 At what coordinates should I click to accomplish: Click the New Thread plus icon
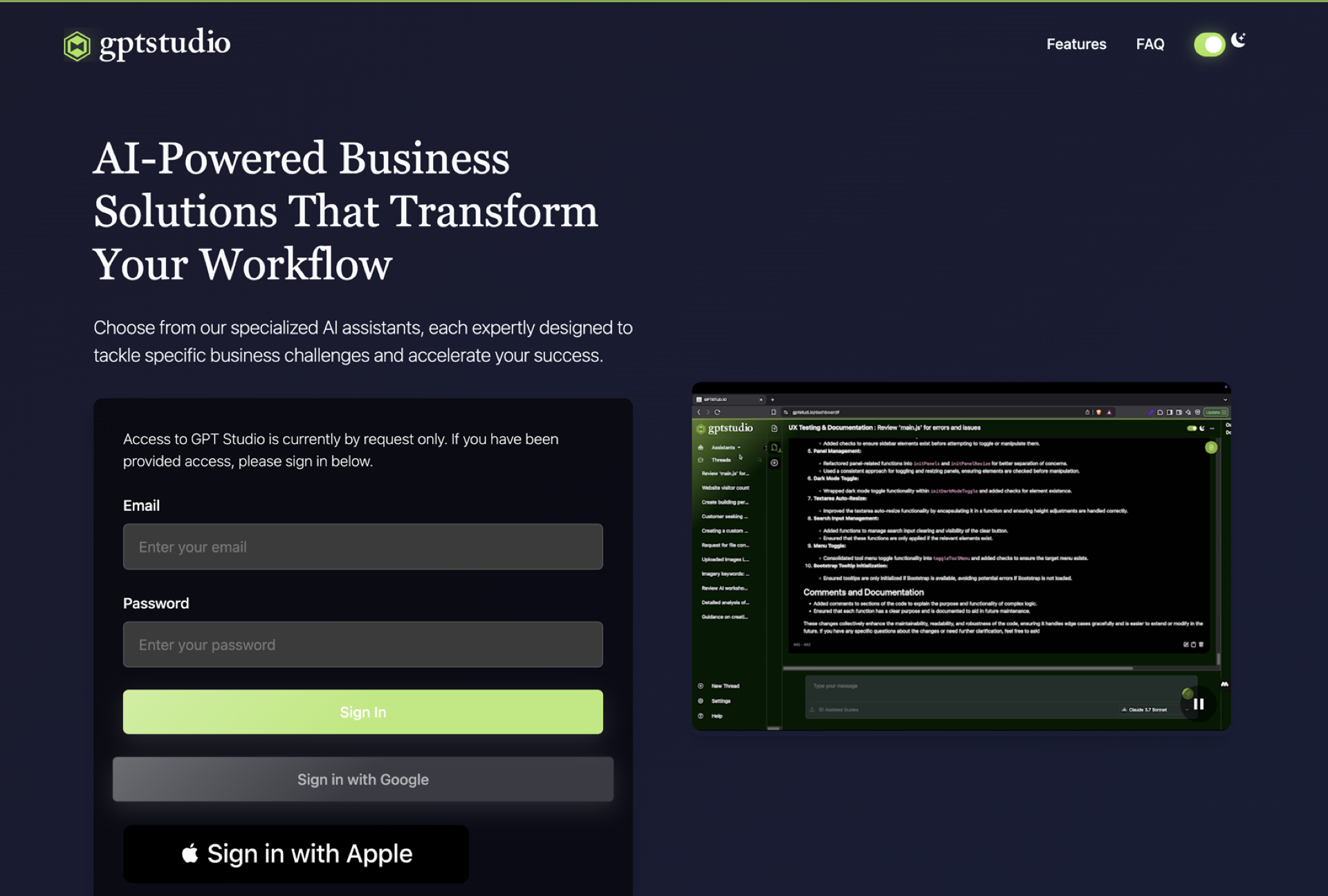(701, 686)
